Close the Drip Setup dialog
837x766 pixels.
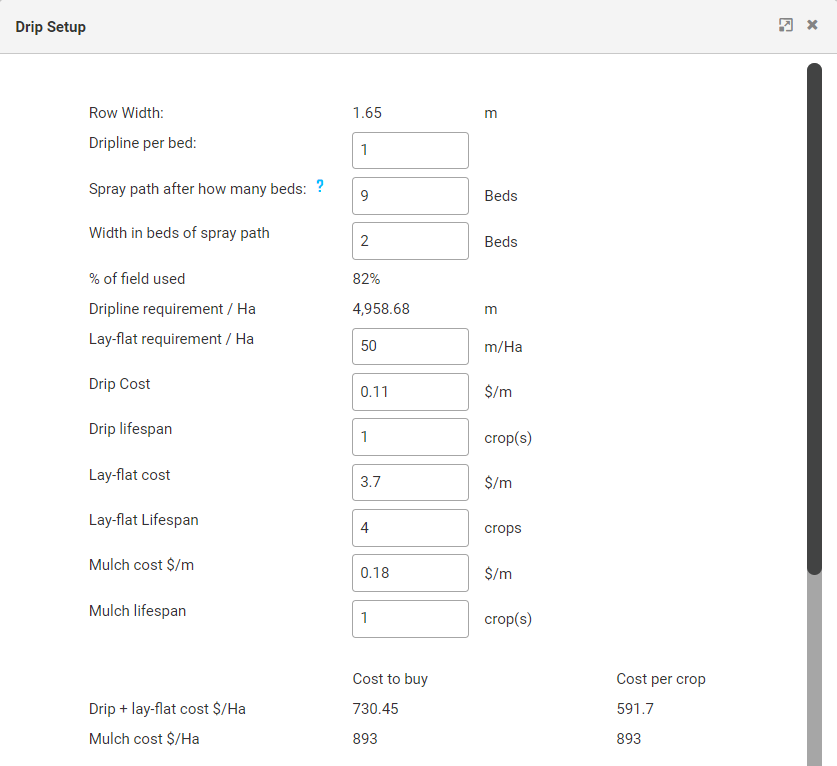(812, 25)
